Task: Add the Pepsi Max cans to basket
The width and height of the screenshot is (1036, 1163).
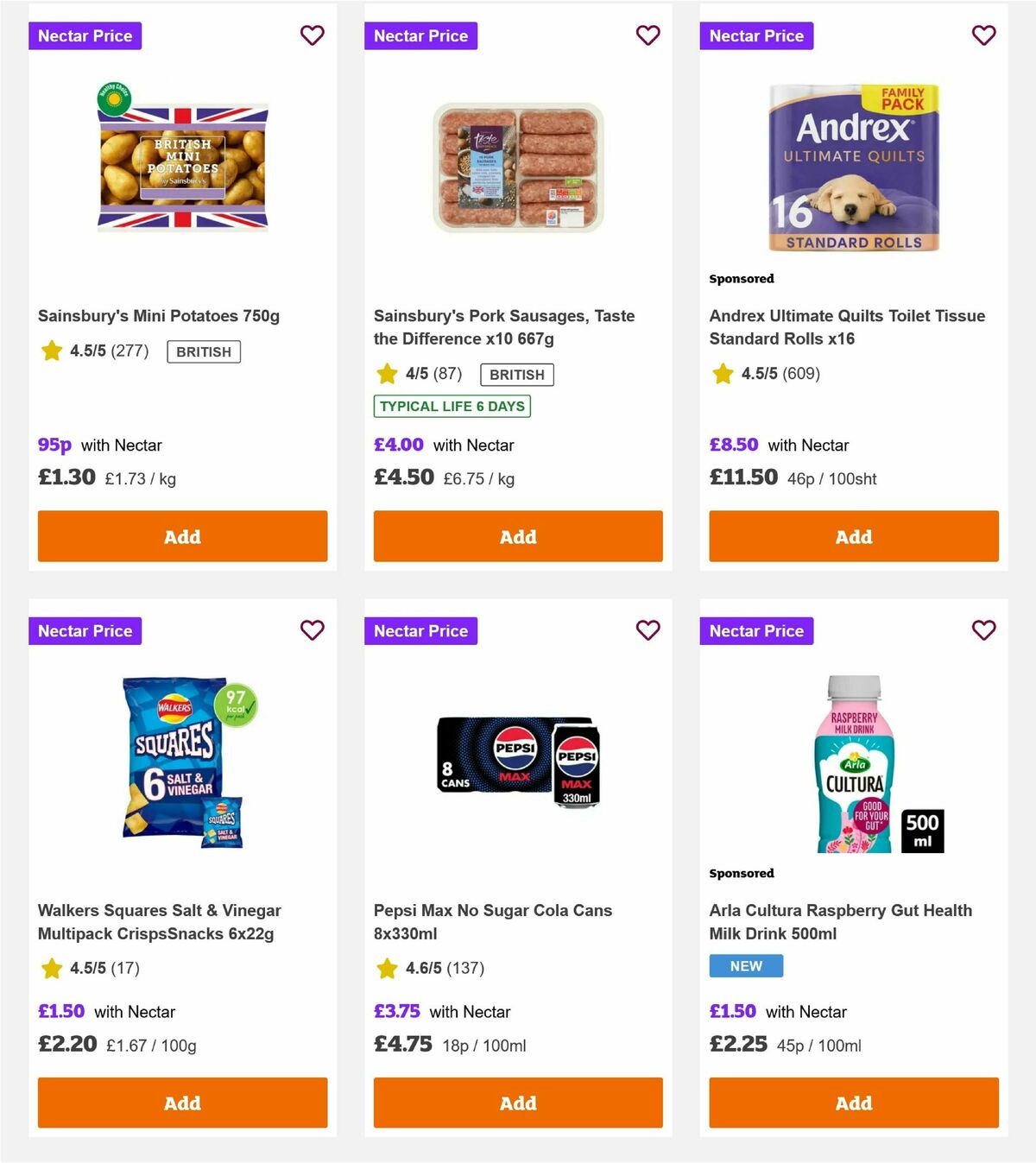Action: [517, 1103]
